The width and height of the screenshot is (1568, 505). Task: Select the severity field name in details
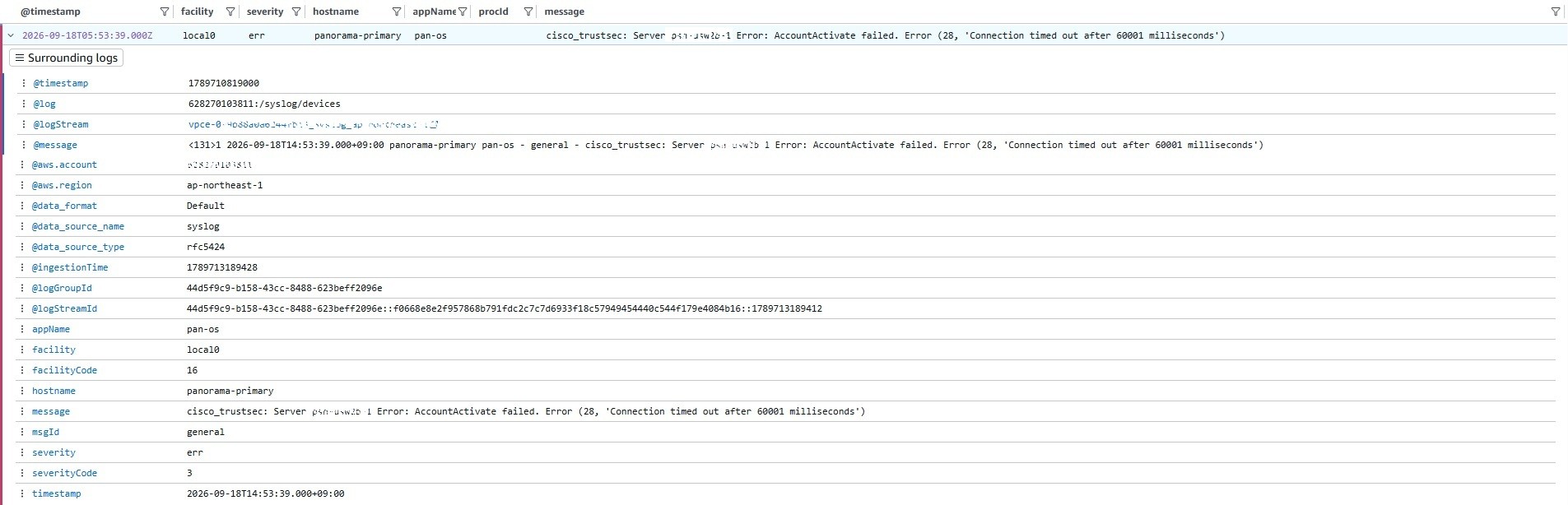point(54,452)
